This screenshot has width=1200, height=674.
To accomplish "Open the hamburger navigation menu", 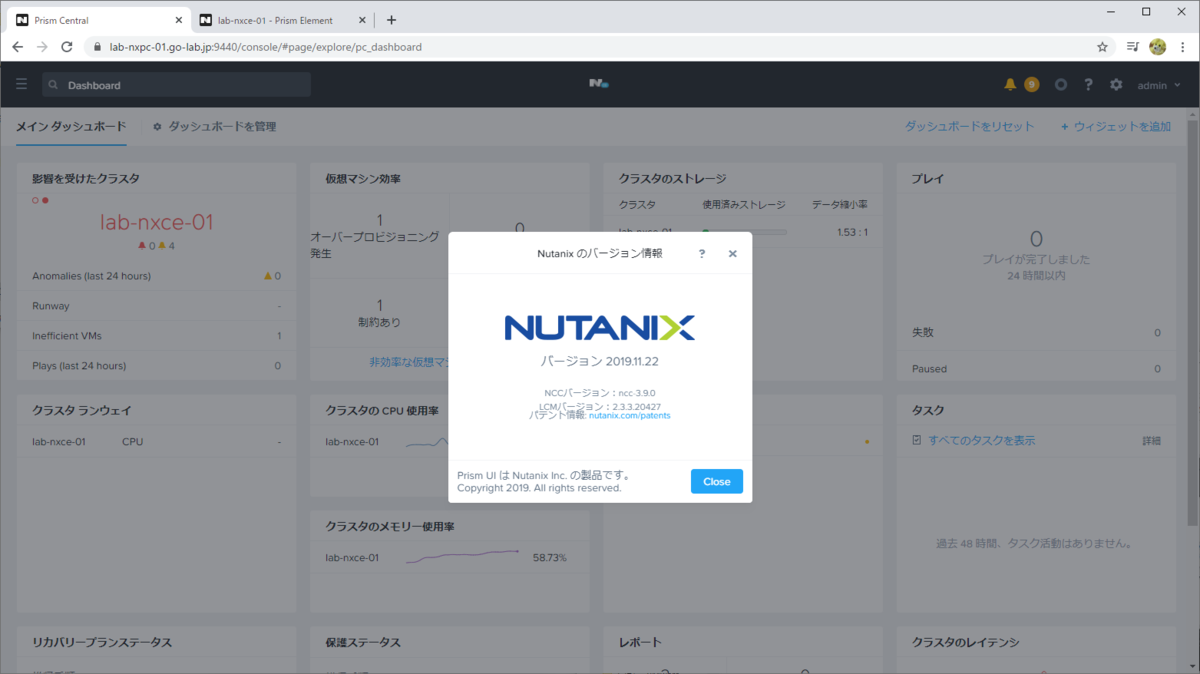I will (x=21, y=84).
